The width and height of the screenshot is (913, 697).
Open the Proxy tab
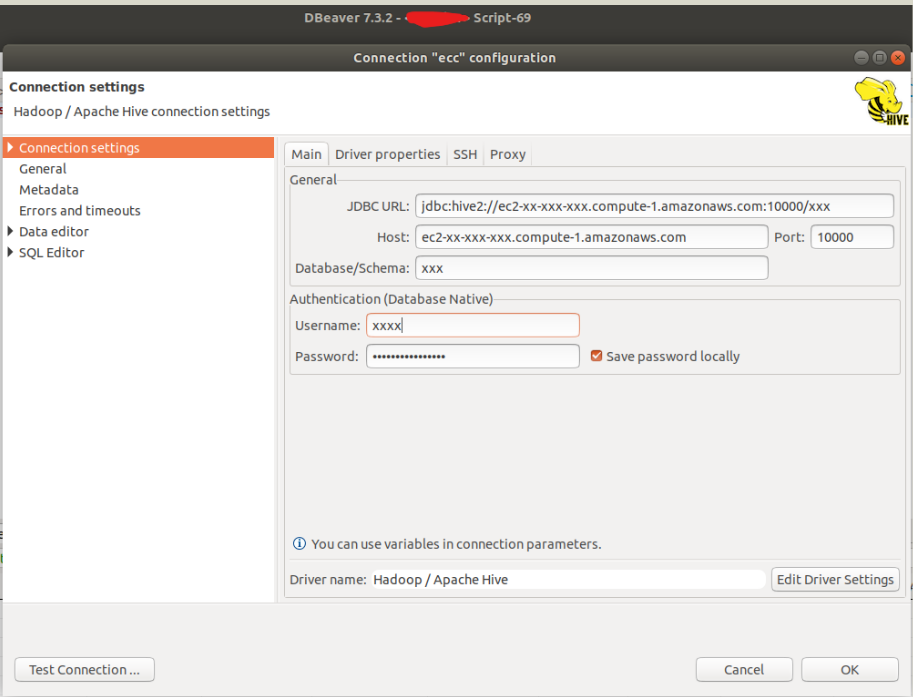point(507,154)
